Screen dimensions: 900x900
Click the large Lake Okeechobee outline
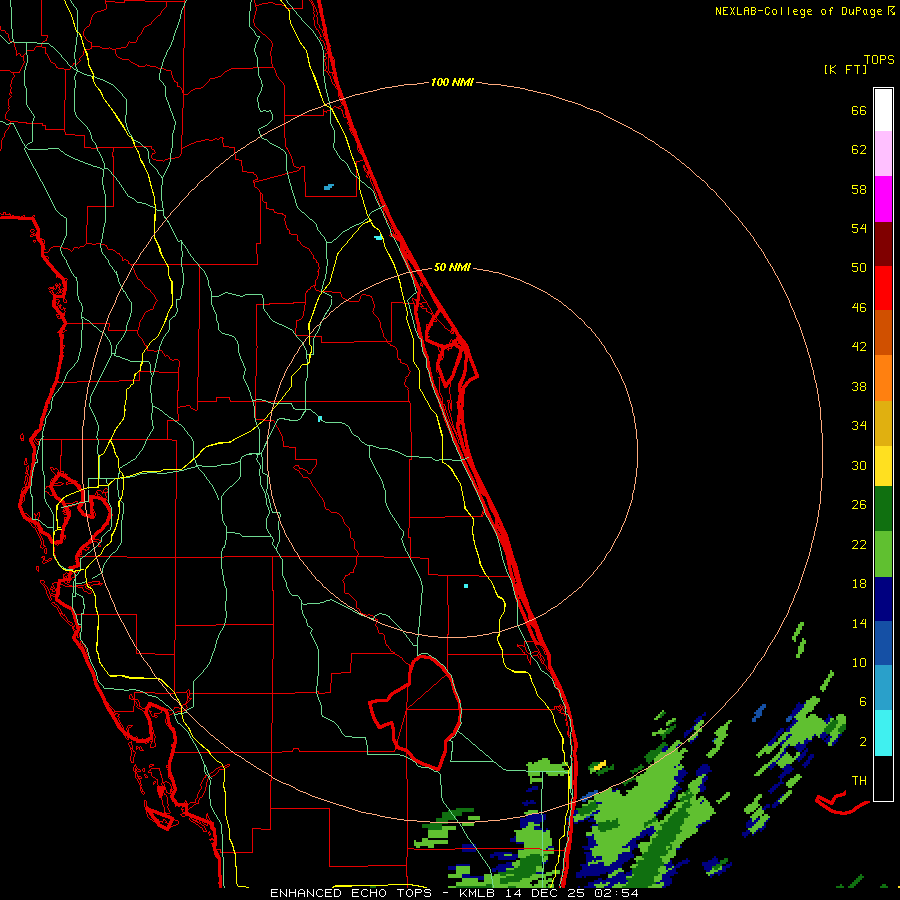(416, 712)
